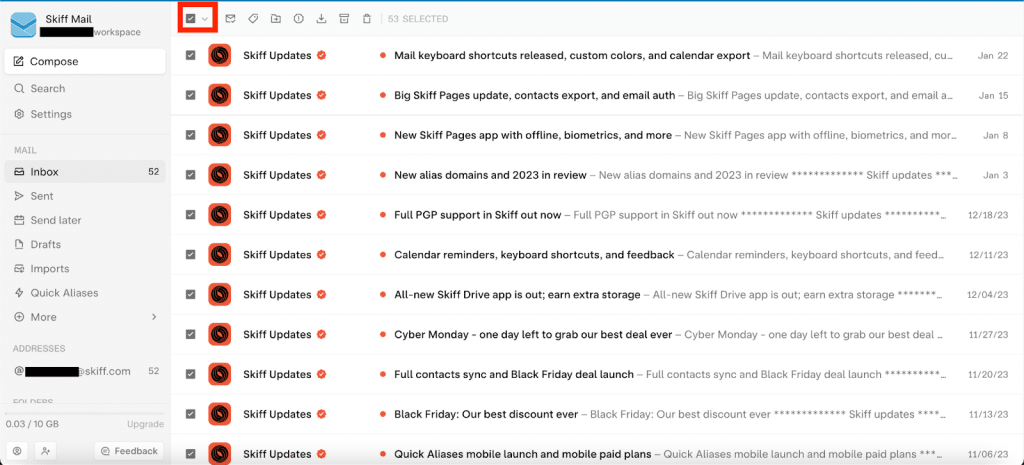This screenshot has height=465, width=1024.
Task: Expand the More section chevron in sidebar
Action: click(155, 317)
